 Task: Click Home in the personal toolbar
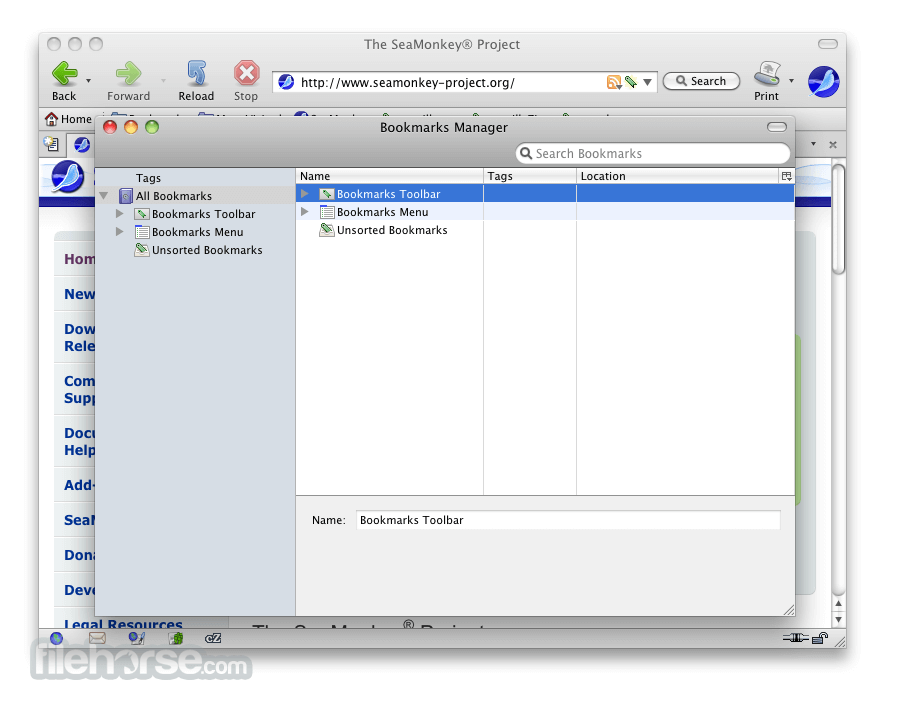tap(69, 119)
